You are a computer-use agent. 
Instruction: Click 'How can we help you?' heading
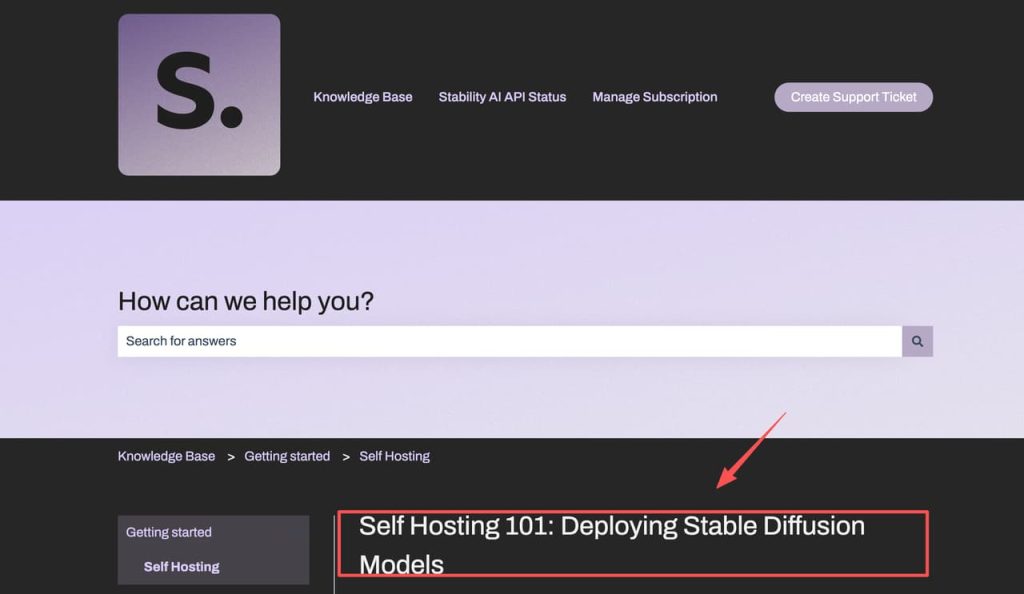click(246, 301)
